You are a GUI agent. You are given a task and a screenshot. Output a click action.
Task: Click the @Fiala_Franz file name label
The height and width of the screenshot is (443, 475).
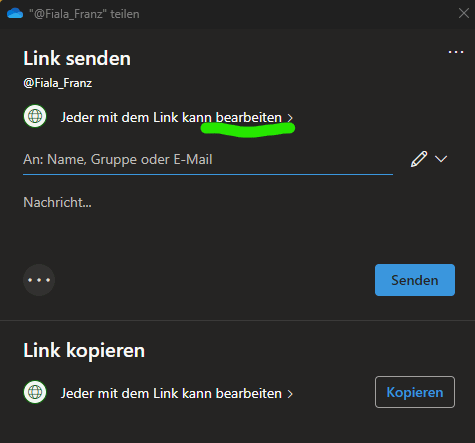58,83
